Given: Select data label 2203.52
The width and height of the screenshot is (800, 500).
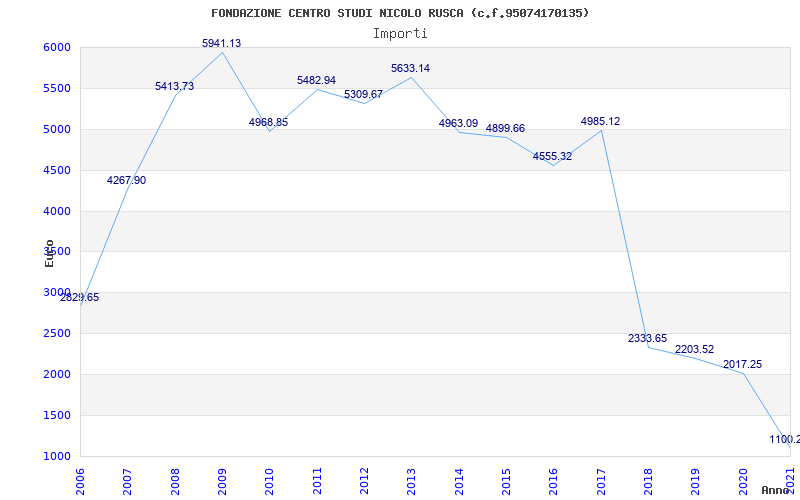Looking at the screenshot, I should (x=694, y=349).
